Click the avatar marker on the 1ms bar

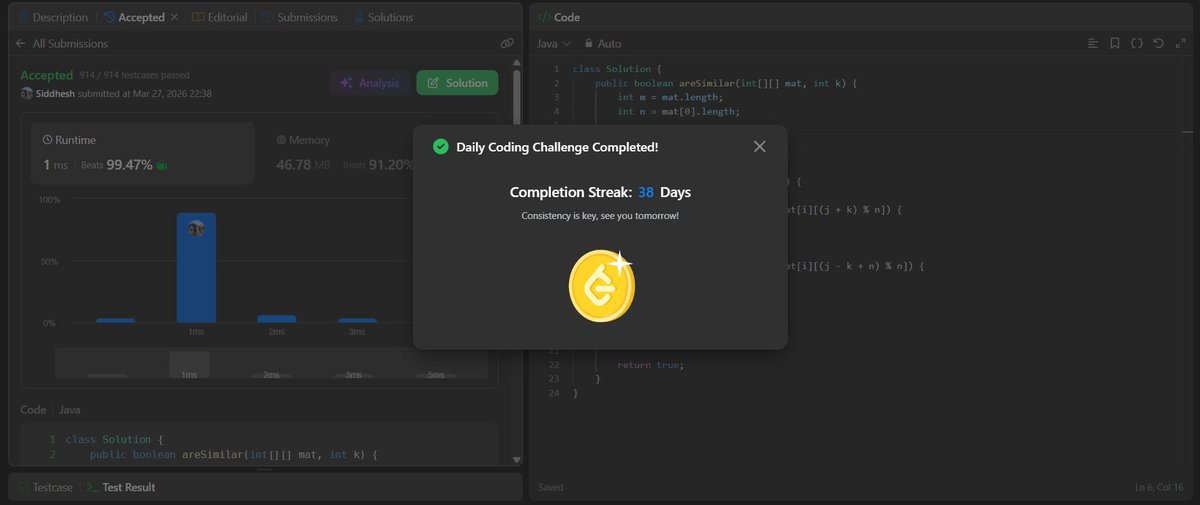tap(196, 228)
